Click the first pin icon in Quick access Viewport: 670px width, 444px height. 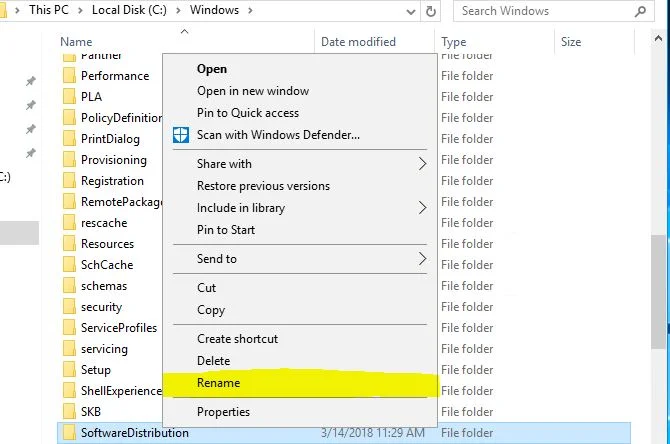31,81
